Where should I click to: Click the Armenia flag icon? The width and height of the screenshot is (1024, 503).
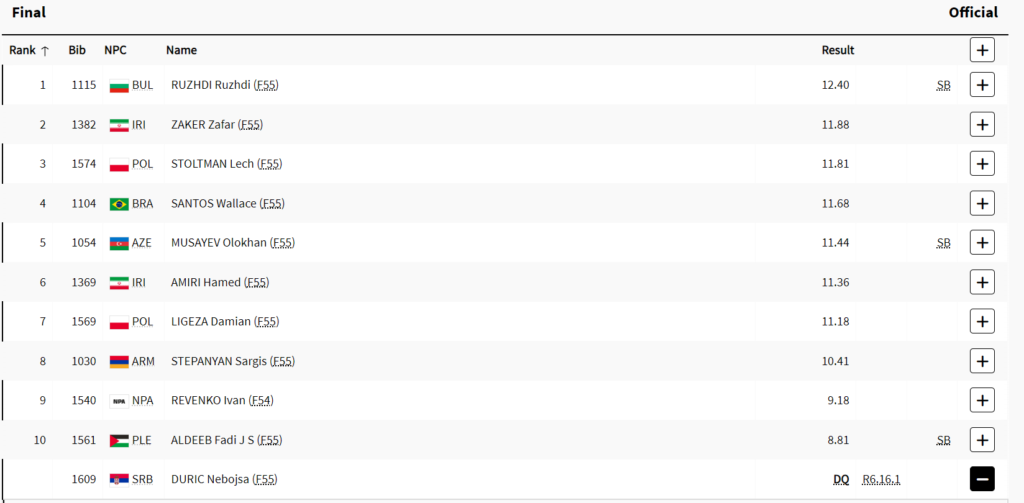(x=119, y=361)
